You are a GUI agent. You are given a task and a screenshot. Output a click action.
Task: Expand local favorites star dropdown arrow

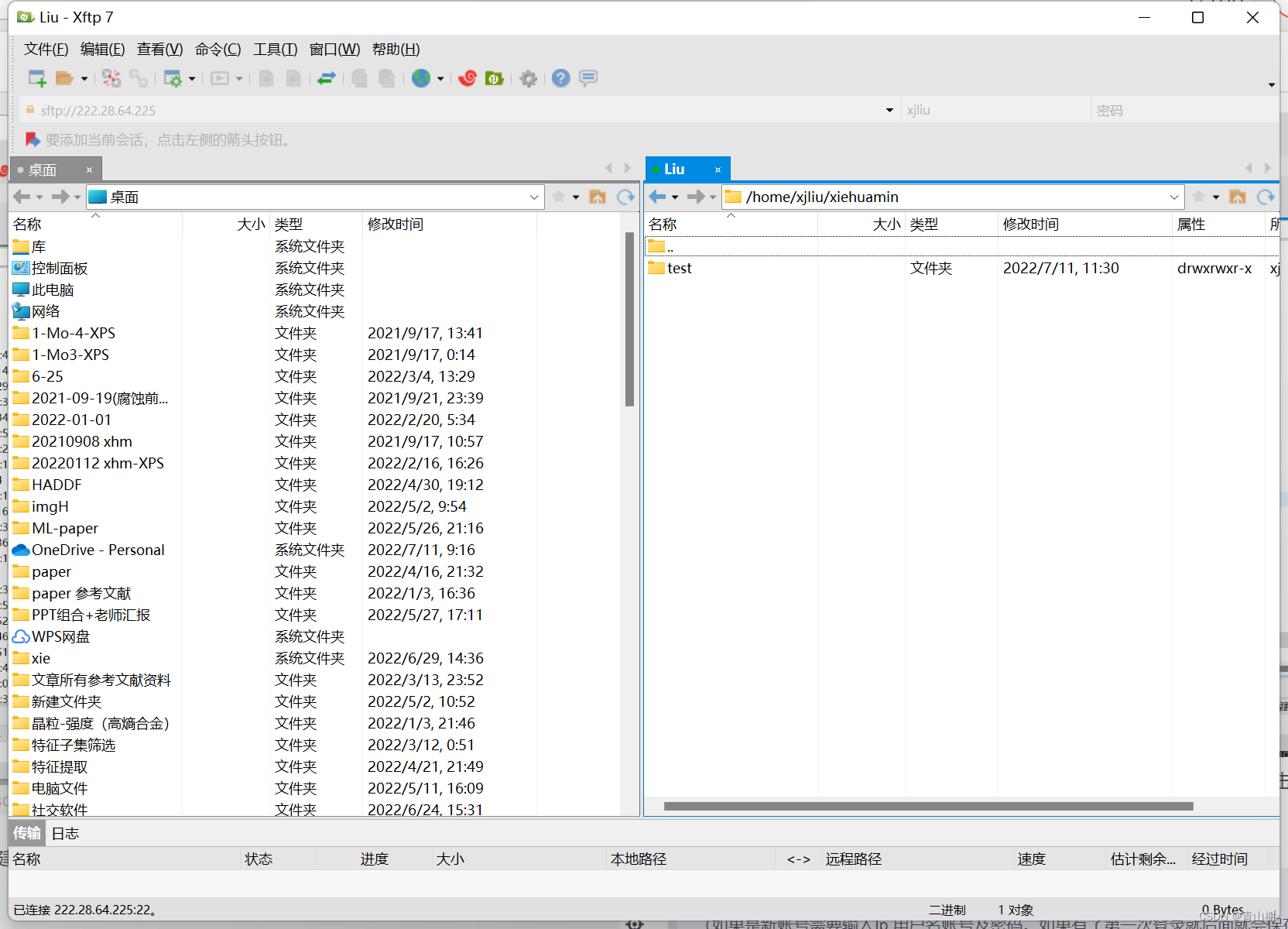point(576,197)
